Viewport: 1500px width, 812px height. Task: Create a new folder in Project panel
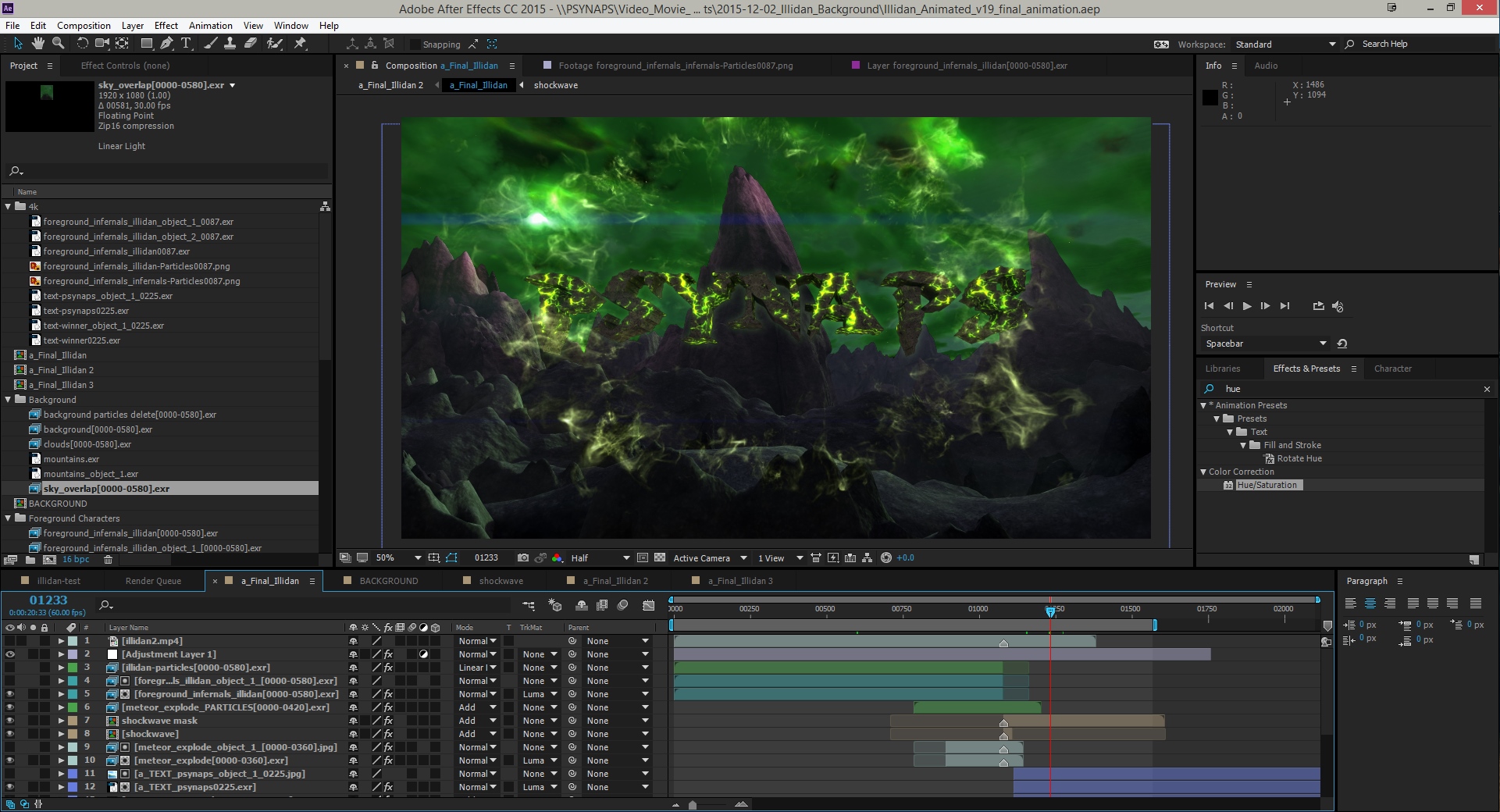[x=30, y=560]
